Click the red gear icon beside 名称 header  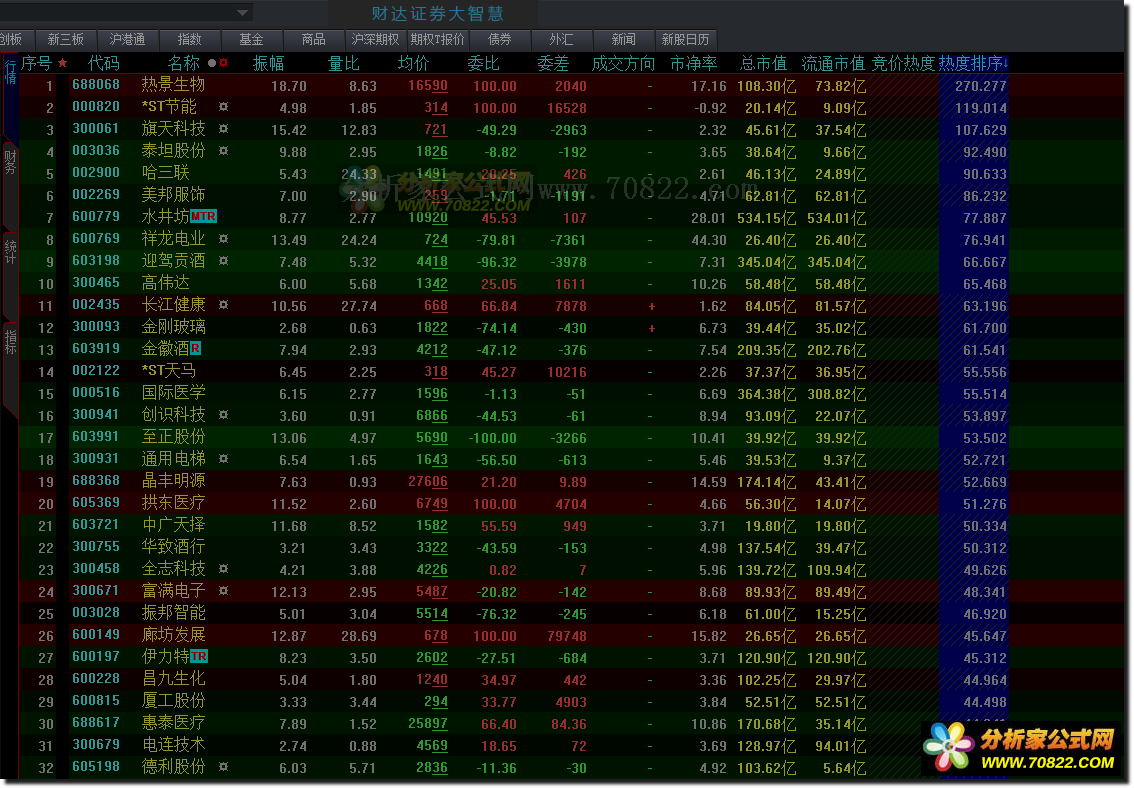223,63
